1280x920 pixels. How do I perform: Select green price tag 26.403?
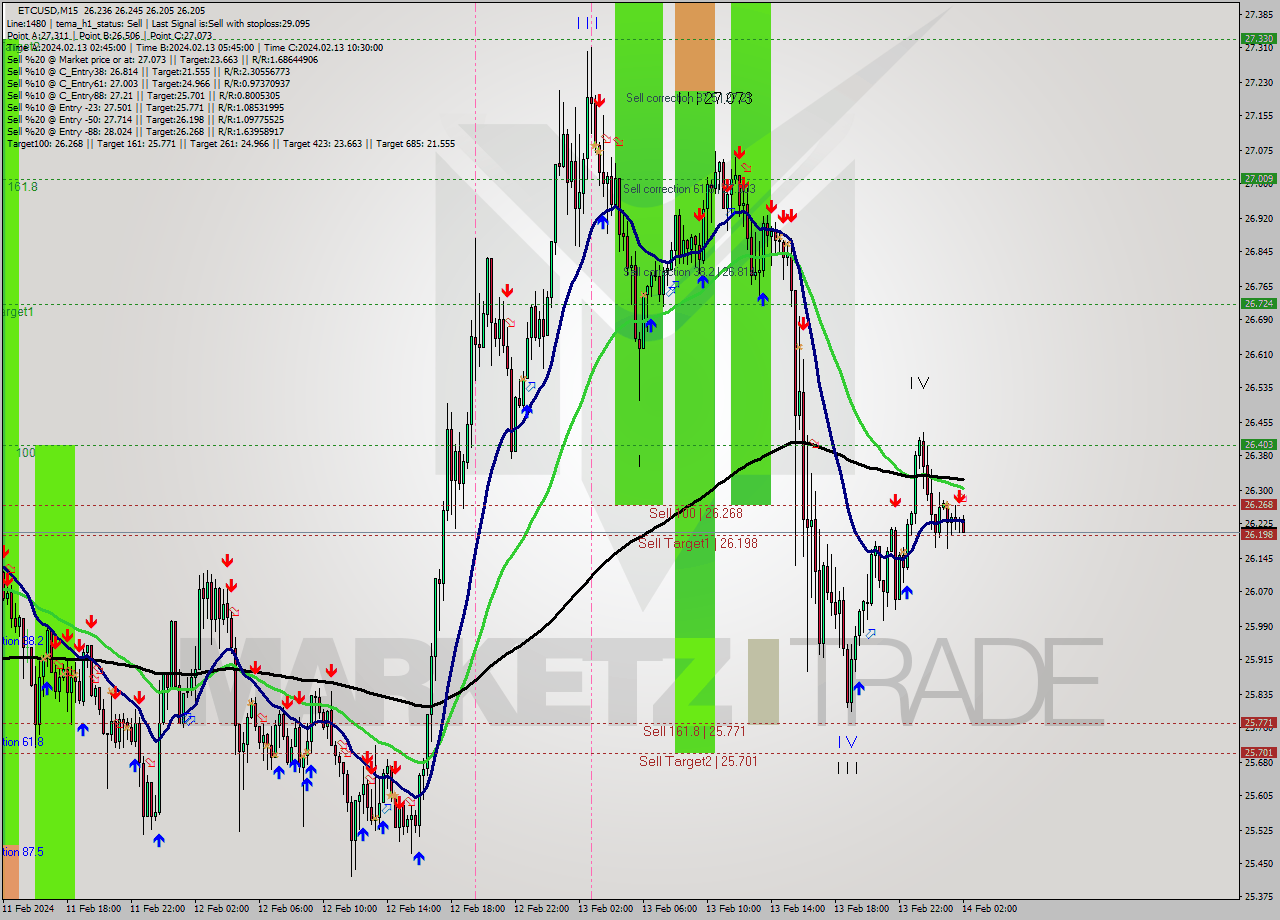tap(1258, 444)
